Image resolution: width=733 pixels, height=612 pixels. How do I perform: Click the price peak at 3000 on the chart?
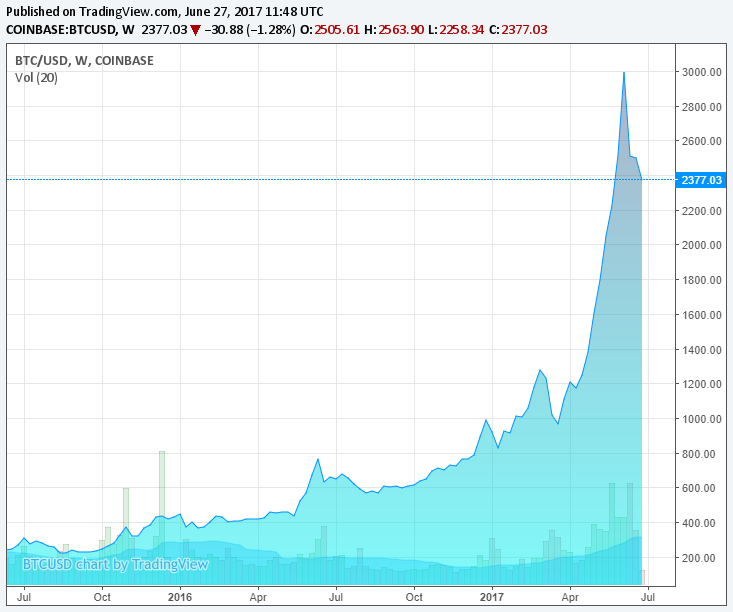click(x=624, y=73)
